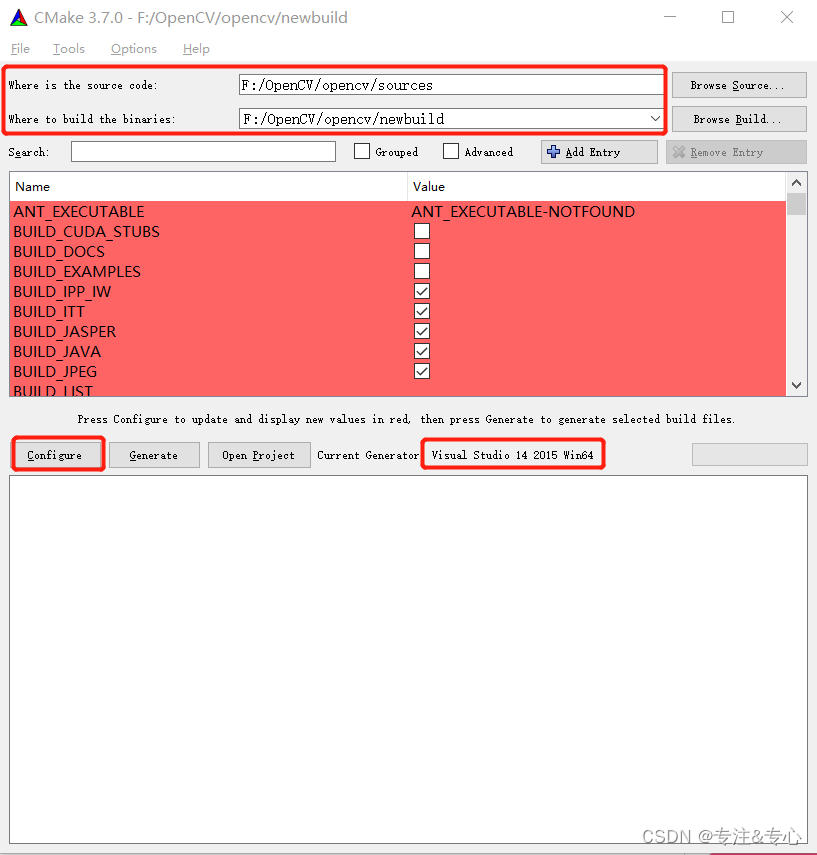The image size is (817, 855).
Task: Click the scroll down arrow of entries list
Action: 796,386
